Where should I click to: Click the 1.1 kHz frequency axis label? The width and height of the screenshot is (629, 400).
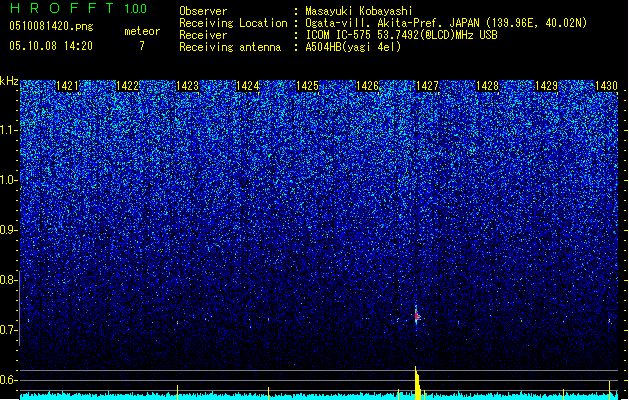pos(7,130)
